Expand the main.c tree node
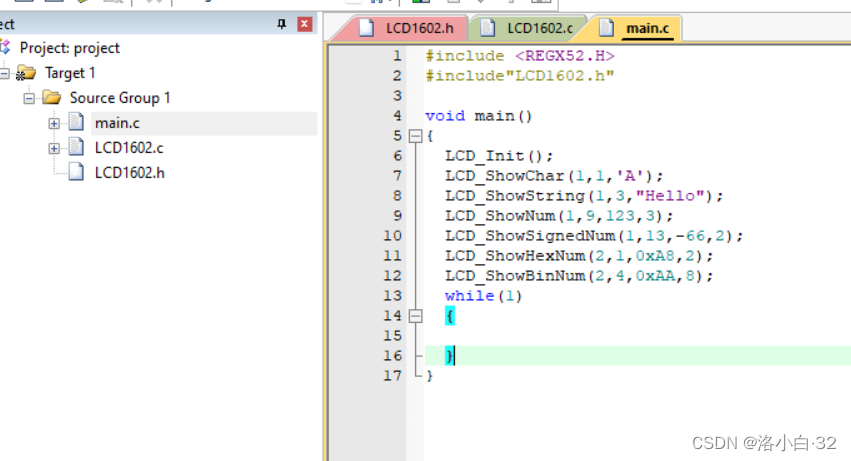 tap(54, 123)
